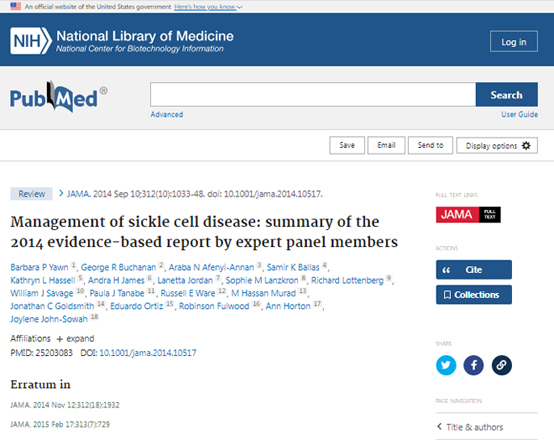This screenshot has width=554, height=440.
Task: Click the PubMed search input field
Action: pos(313,95)
